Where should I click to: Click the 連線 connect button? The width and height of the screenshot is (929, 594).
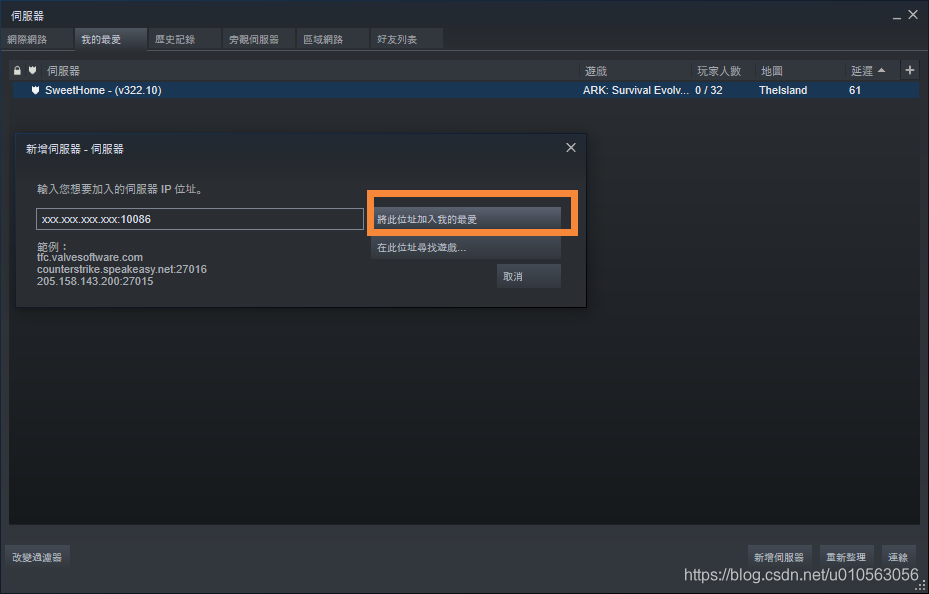898,557
